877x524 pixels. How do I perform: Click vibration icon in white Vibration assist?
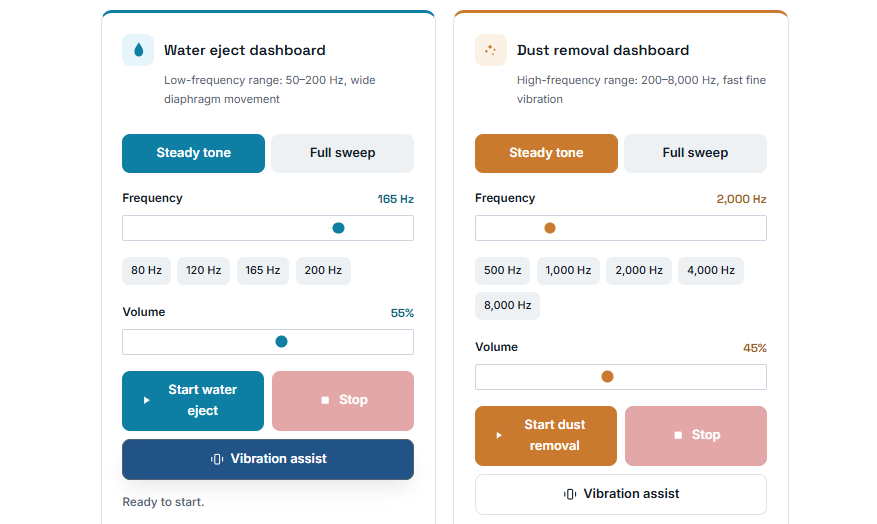[x=570, y=494]
